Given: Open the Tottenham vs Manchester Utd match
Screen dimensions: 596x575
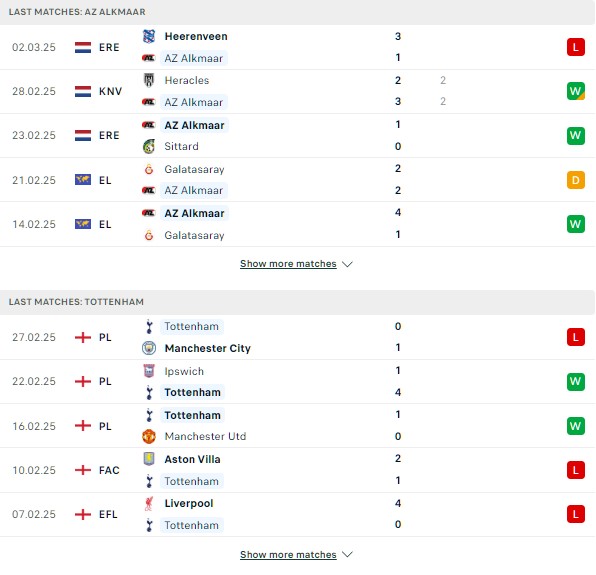Looking at the screenshot, I should [x=298, y=426].
